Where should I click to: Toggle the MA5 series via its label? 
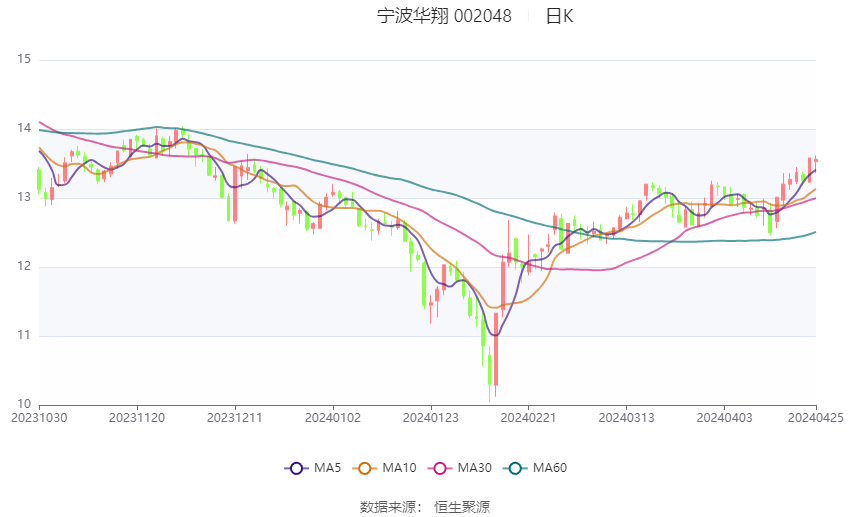coord(327,468)
